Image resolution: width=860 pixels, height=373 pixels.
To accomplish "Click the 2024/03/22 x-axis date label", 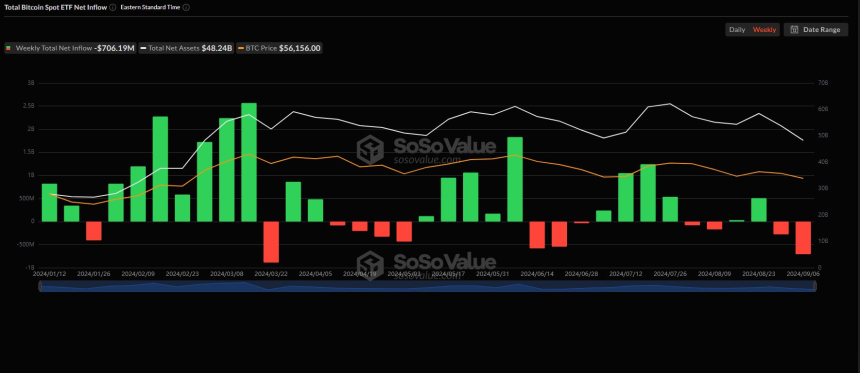I will [x=271, y=273].
